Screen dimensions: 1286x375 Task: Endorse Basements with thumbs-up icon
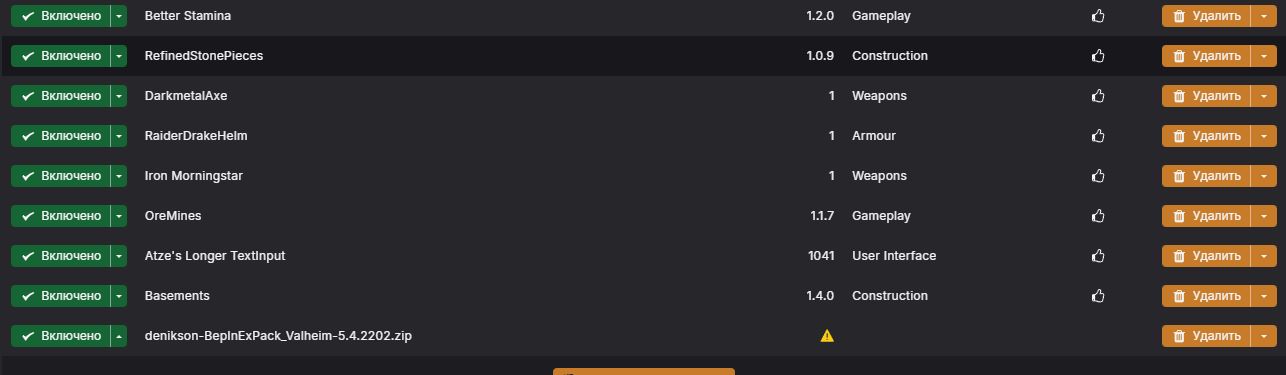tap(1098, 296)
